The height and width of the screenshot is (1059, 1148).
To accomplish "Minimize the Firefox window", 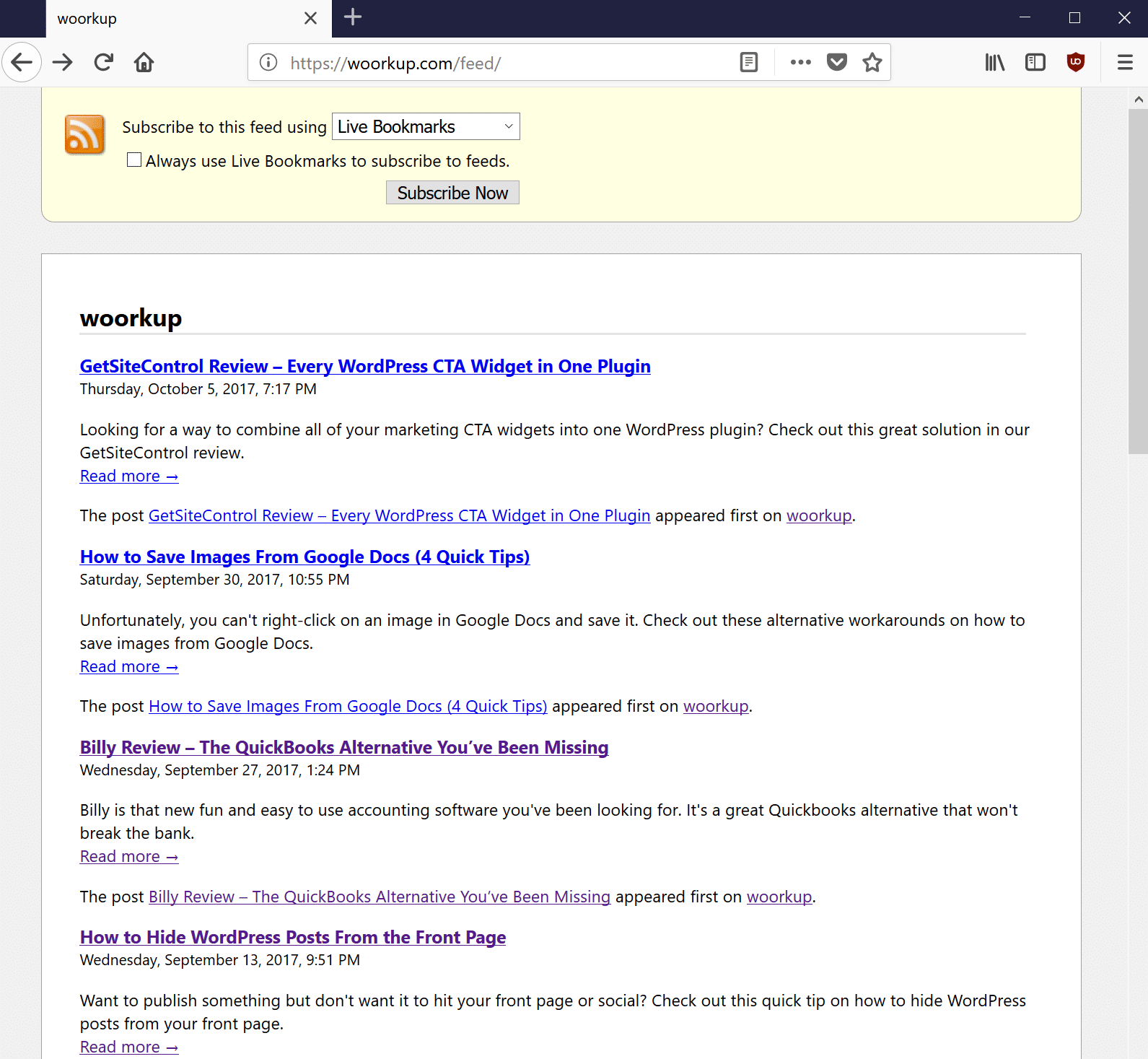I will 1025,18.
